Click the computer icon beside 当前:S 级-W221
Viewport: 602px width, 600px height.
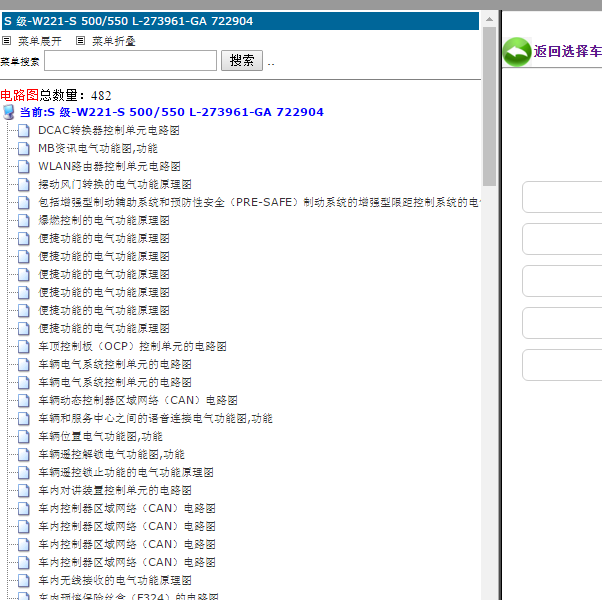[8, 112]
